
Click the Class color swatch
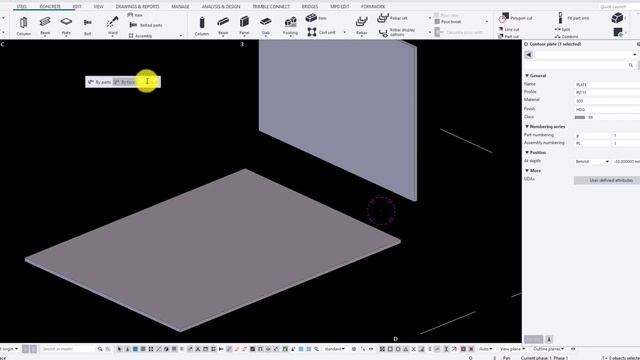point(580,117)
